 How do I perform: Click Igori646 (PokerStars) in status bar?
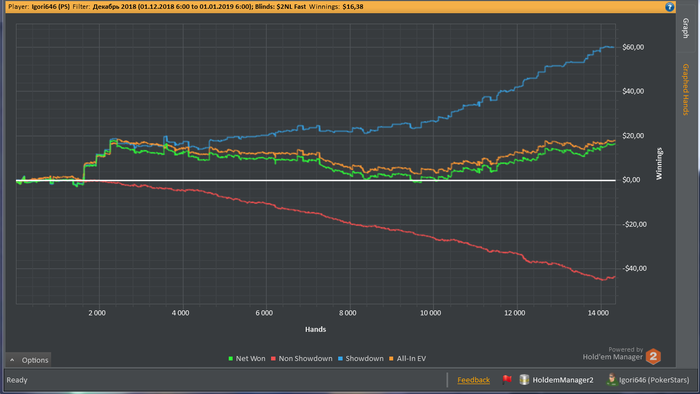click(654, 380)
